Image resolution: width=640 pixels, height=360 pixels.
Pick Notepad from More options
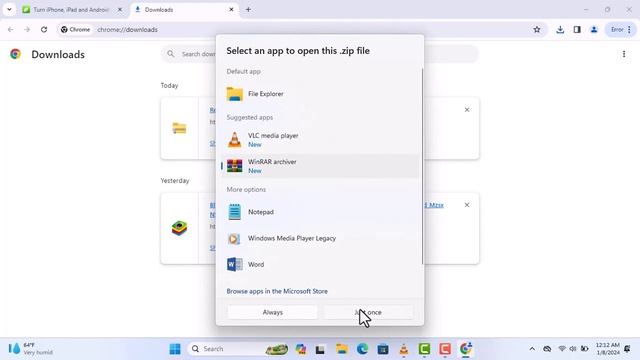tap(320, 212)
